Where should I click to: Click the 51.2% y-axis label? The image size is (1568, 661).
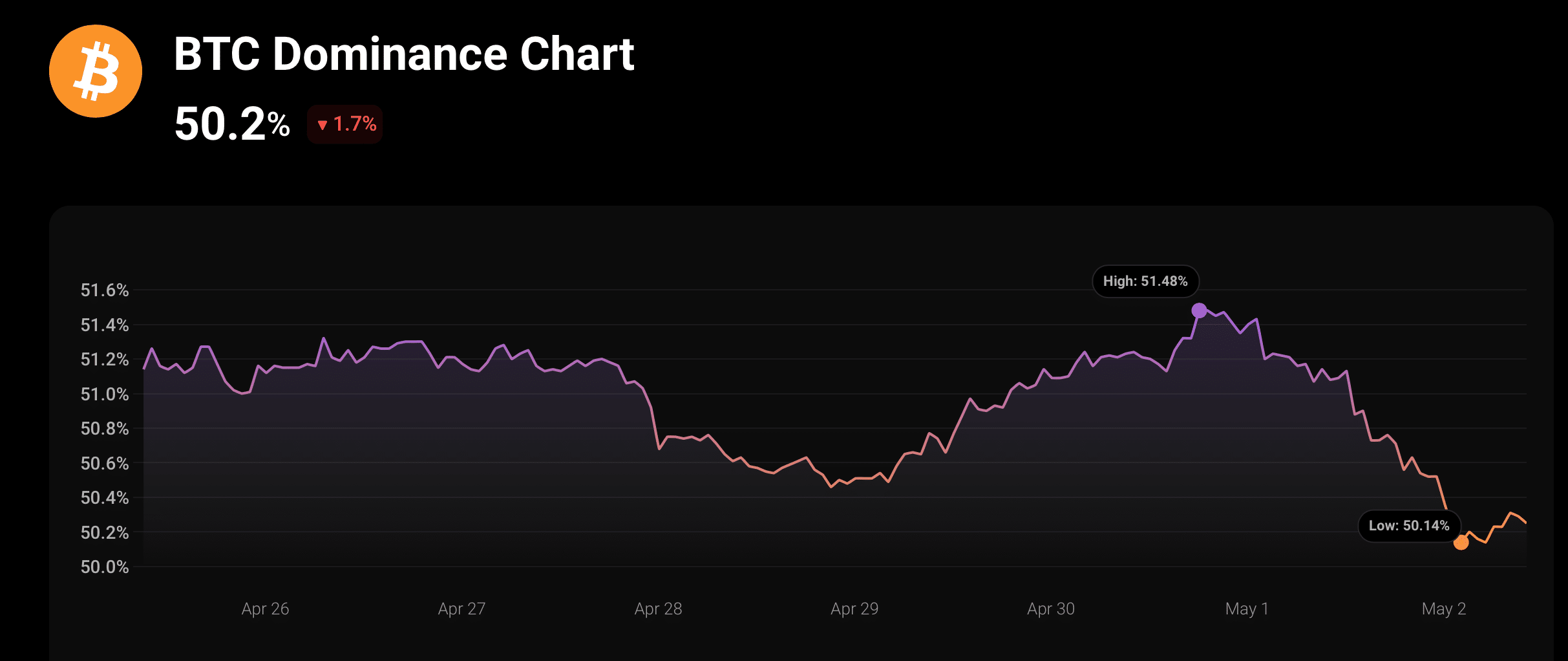[105, 359]
